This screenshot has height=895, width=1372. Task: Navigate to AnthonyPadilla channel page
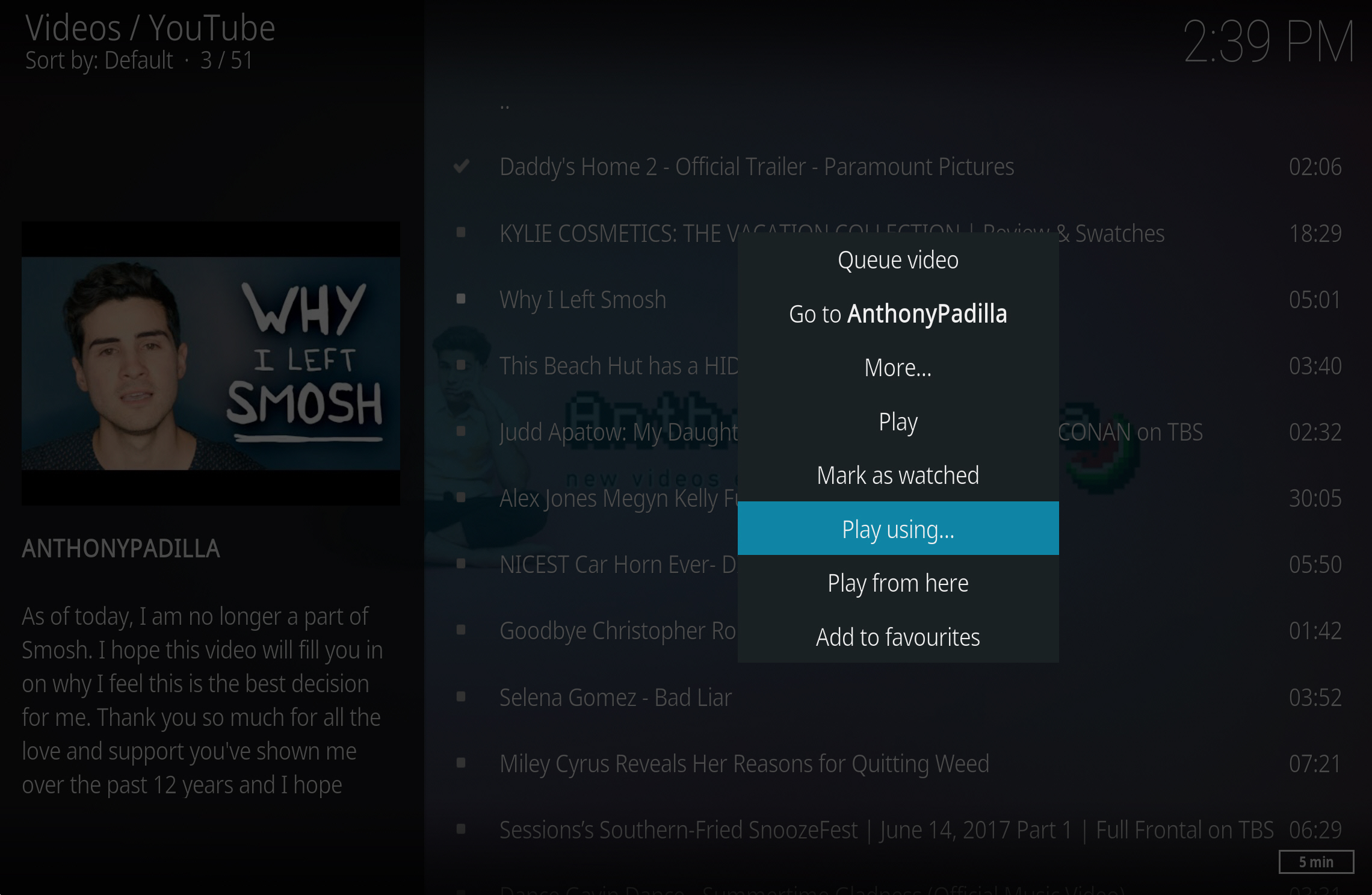[896, 314]
